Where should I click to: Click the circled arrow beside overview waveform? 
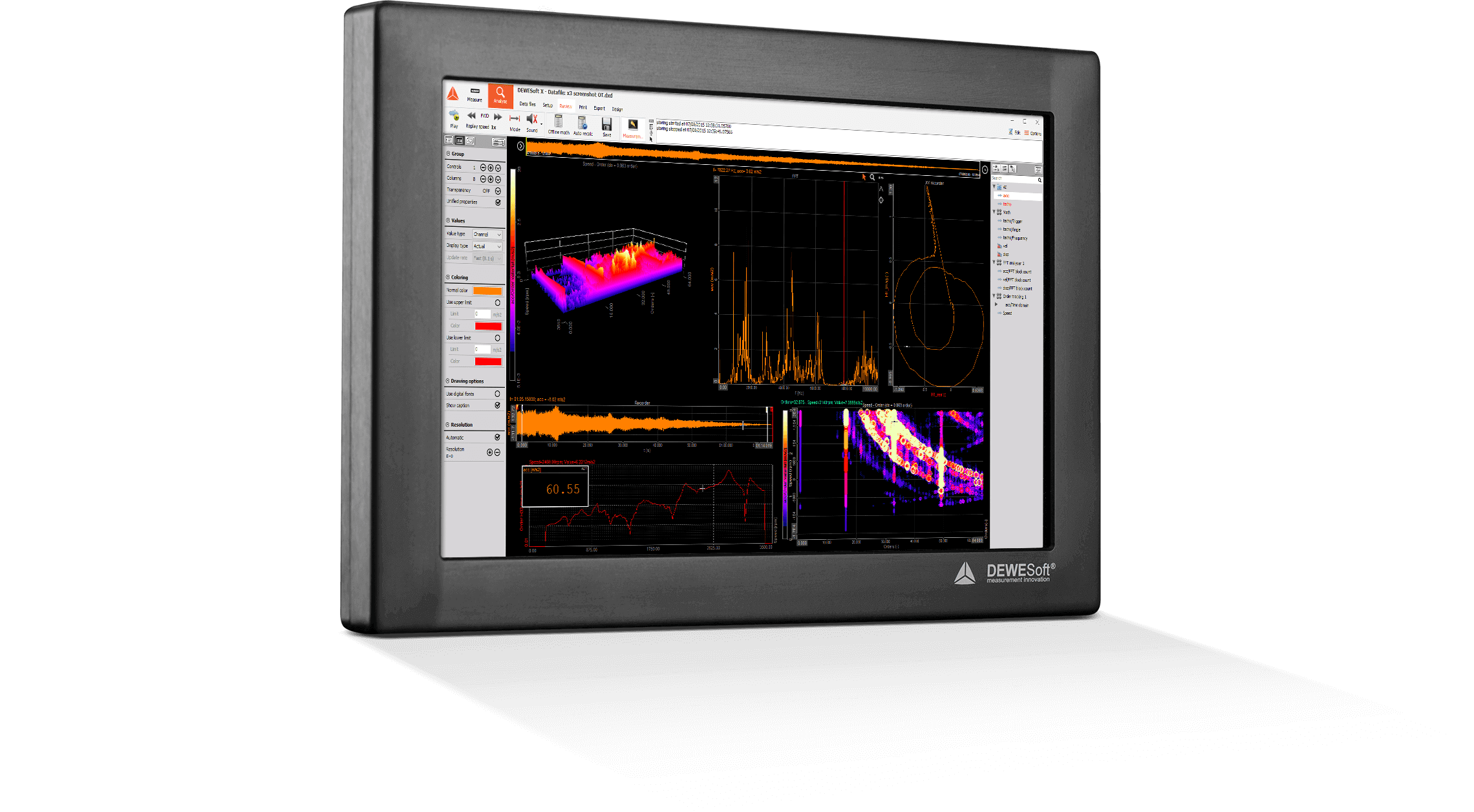520,146
